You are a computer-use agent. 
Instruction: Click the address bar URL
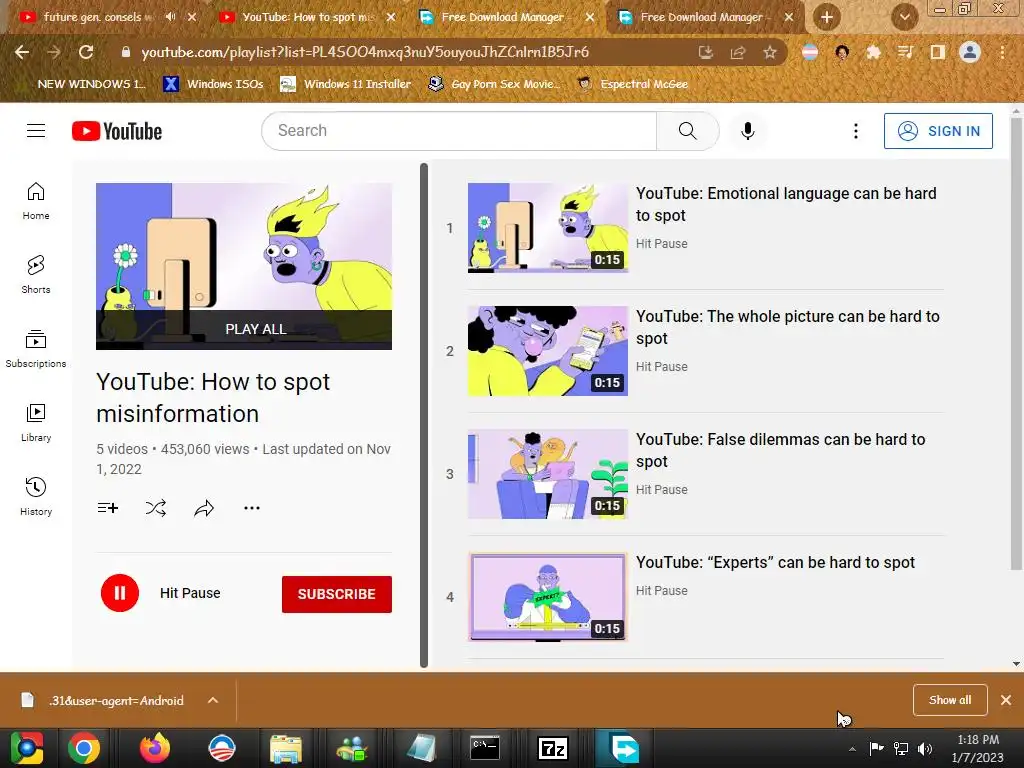pyautogui.click(x=365, y=52)
